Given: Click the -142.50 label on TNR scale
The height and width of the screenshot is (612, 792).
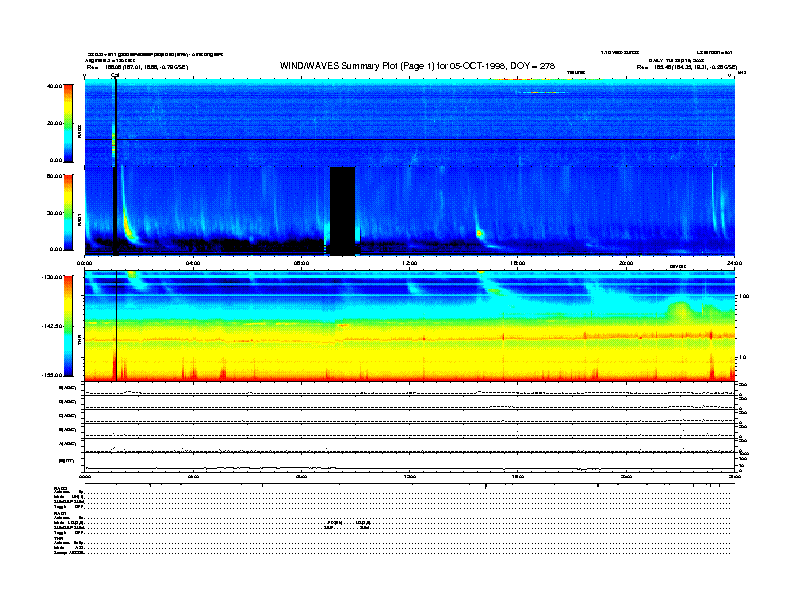Looking at the screenshot, I should (x=52, y=326).
